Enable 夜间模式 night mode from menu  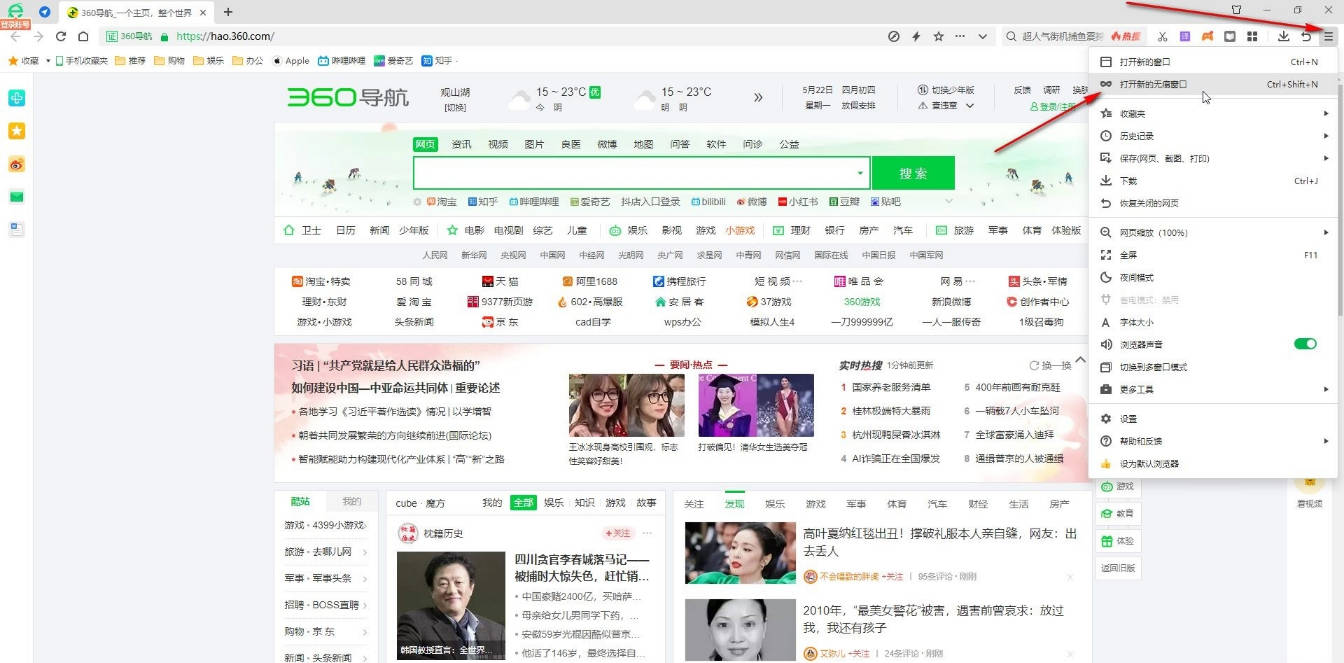(x=1136, y=278)
